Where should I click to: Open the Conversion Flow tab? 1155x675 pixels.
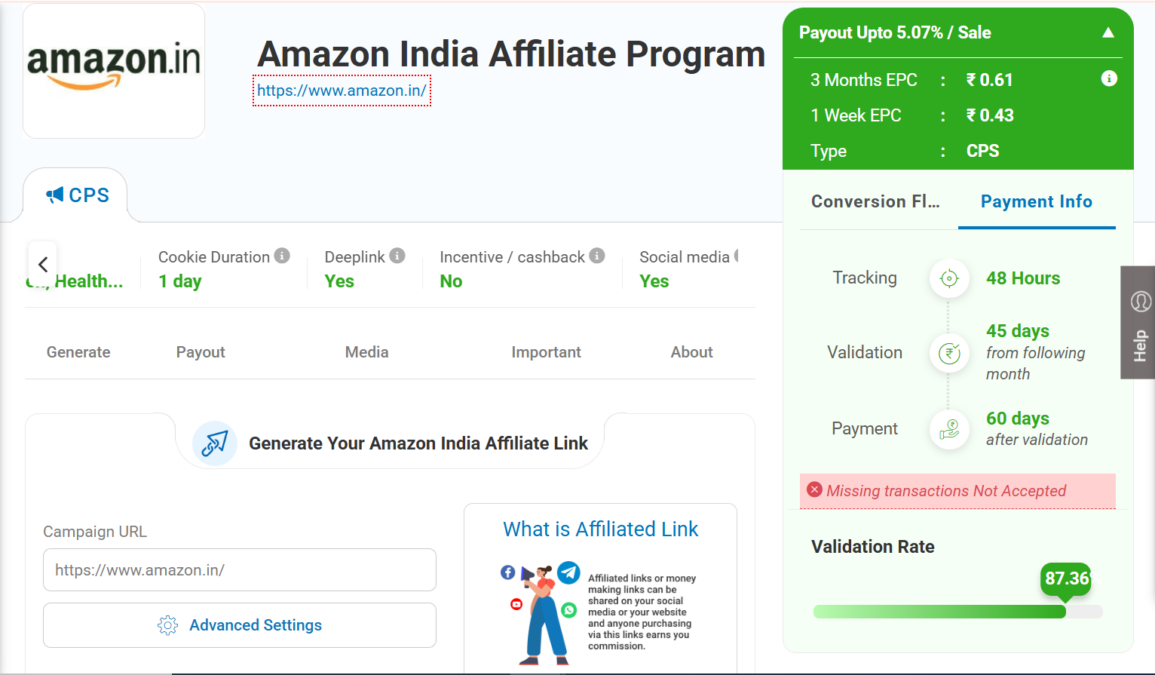pos(875,201)
